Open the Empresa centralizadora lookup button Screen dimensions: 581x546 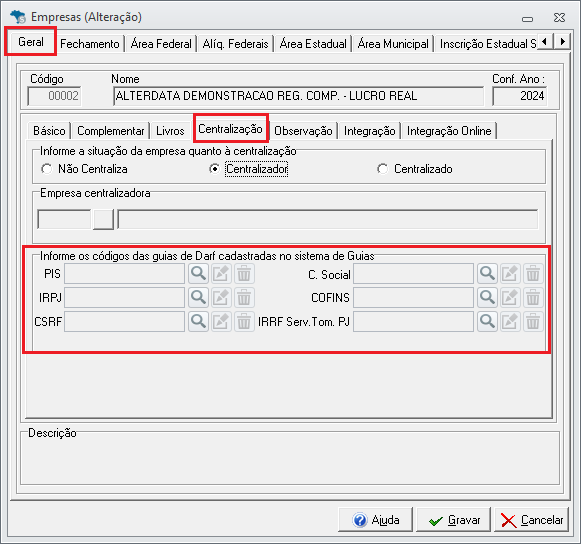point(103,219)
